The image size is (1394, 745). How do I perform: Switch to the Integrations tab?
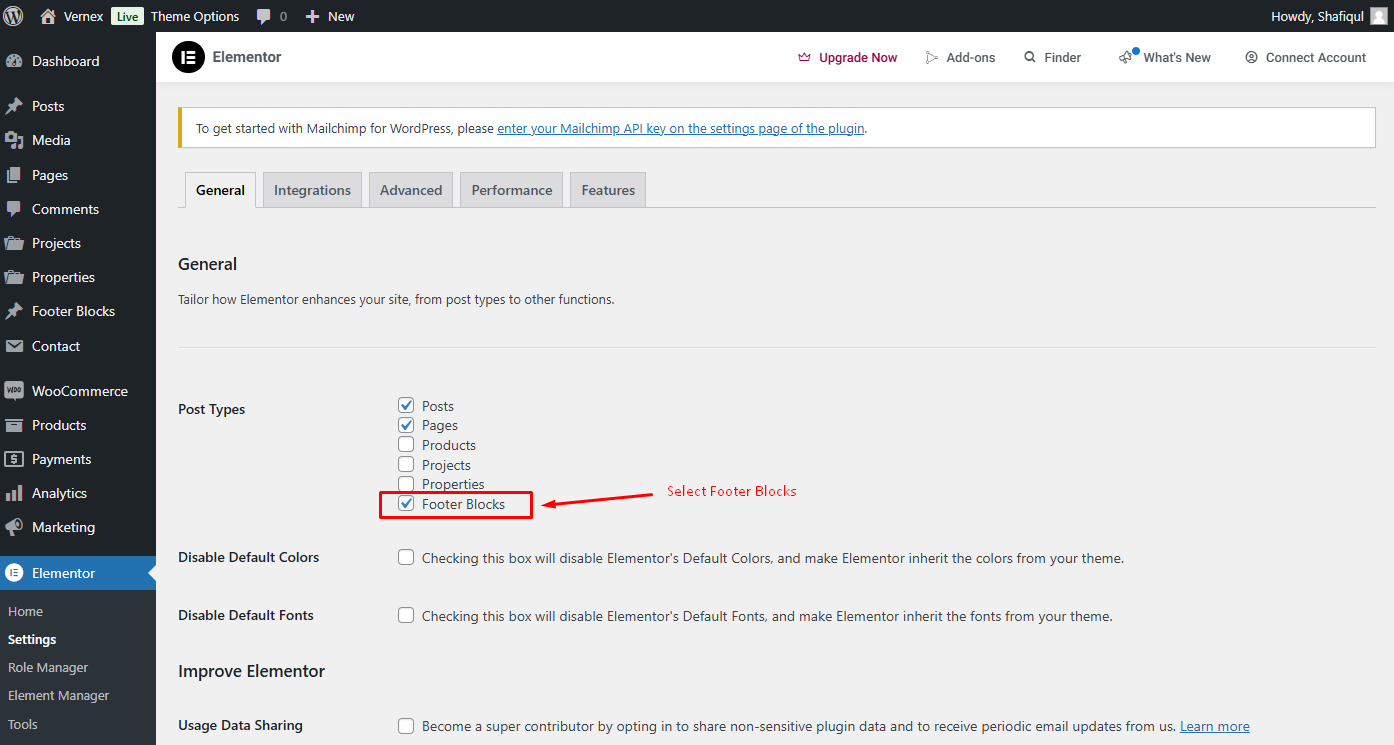tap(312, 190)
